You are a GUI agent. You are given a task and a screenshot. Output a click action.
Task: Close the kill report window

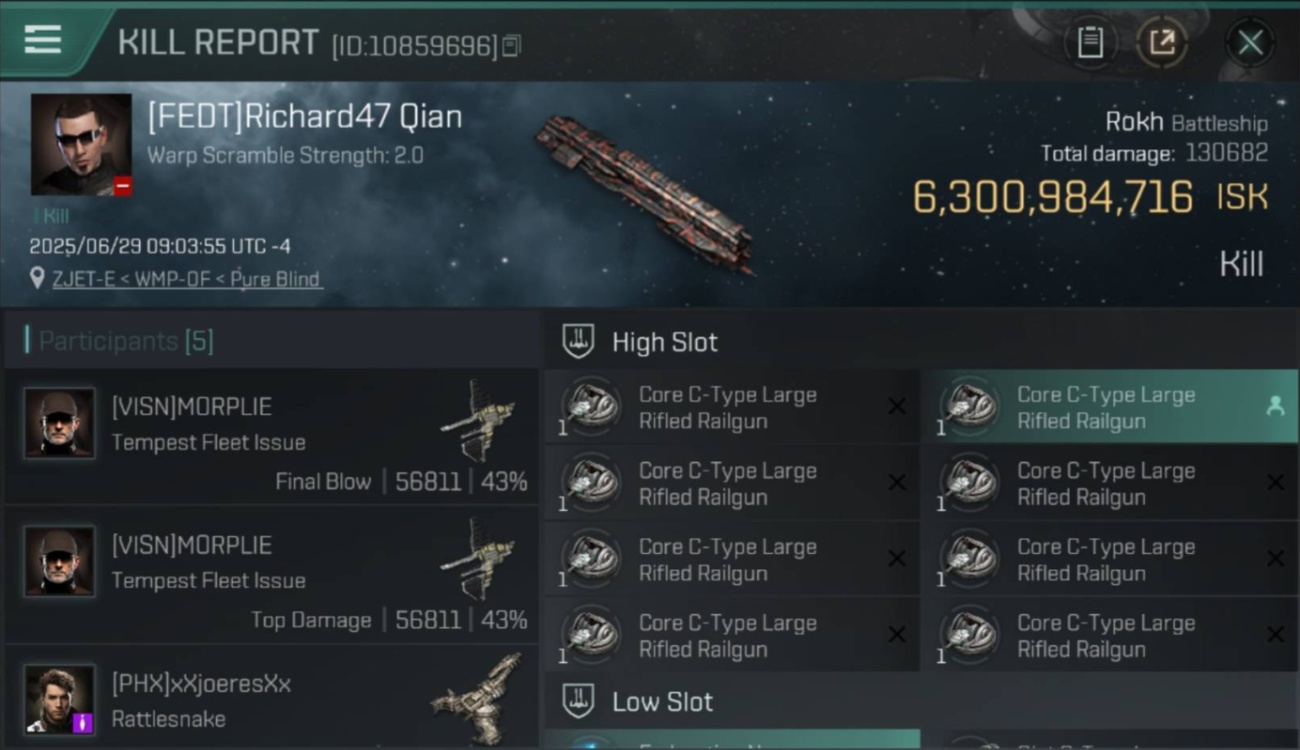coord(1250,42)
